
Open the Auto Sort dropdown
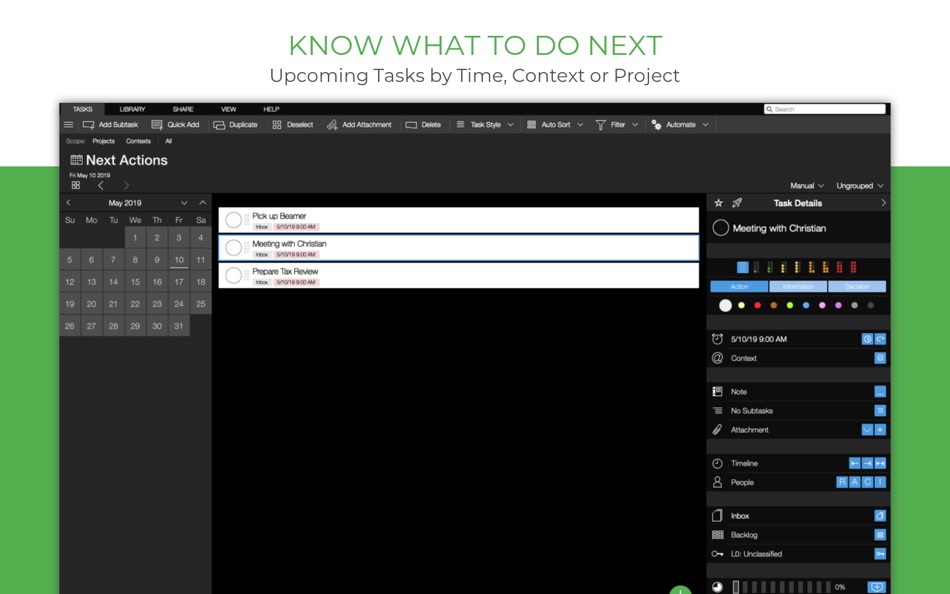pos(555,125)
